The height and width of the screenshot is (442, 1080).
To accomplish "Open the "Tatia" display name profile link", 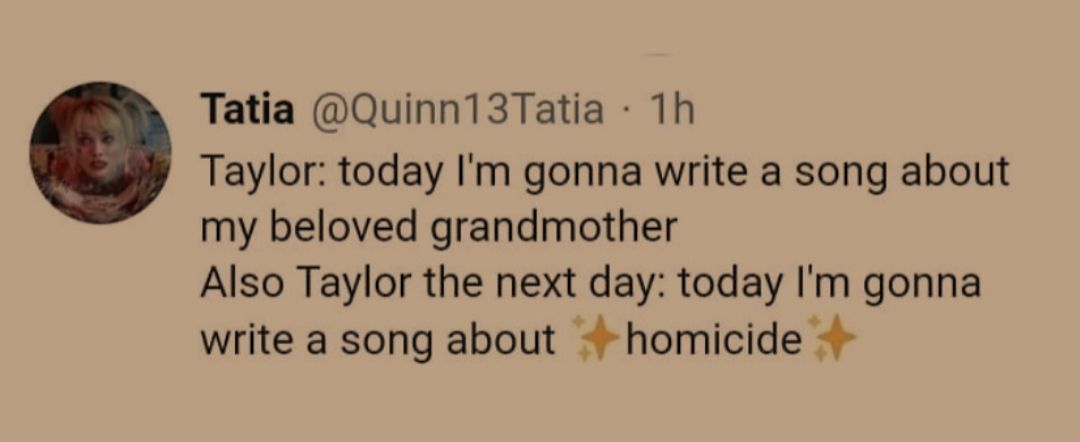I will [x=247, y=110].
